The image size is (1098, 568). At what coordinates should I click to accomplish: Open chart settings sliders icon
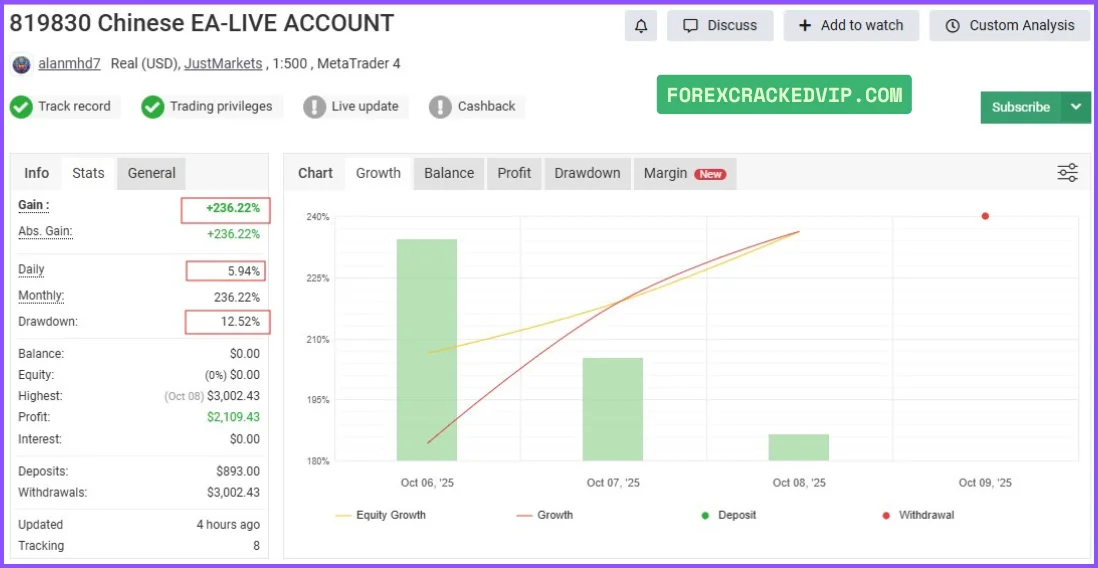[x=1067, y=173]
